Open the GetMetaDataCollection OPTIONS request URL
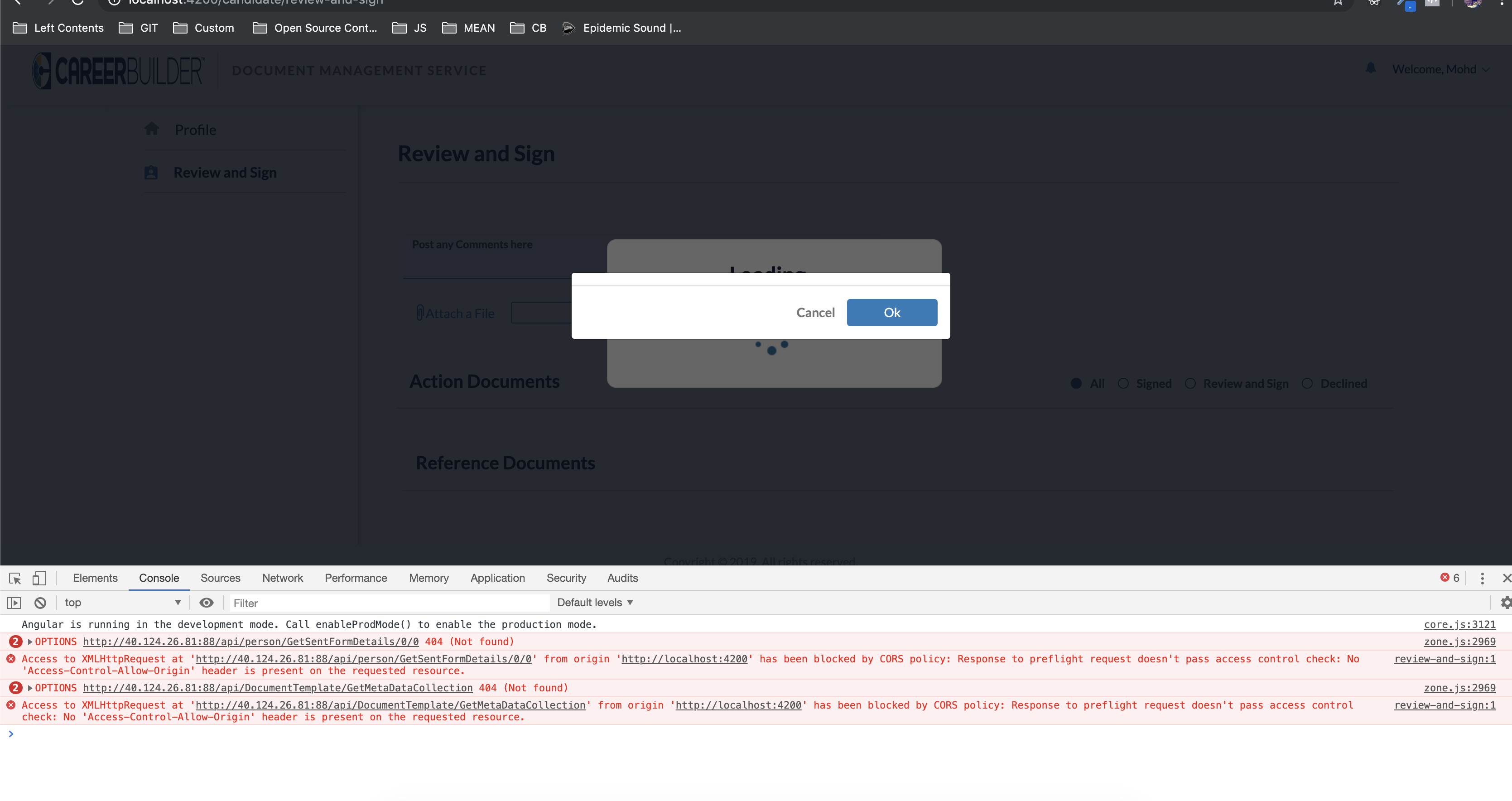Screen dimensions: 1512x801 pyautogui.click(x=278, y=688)
